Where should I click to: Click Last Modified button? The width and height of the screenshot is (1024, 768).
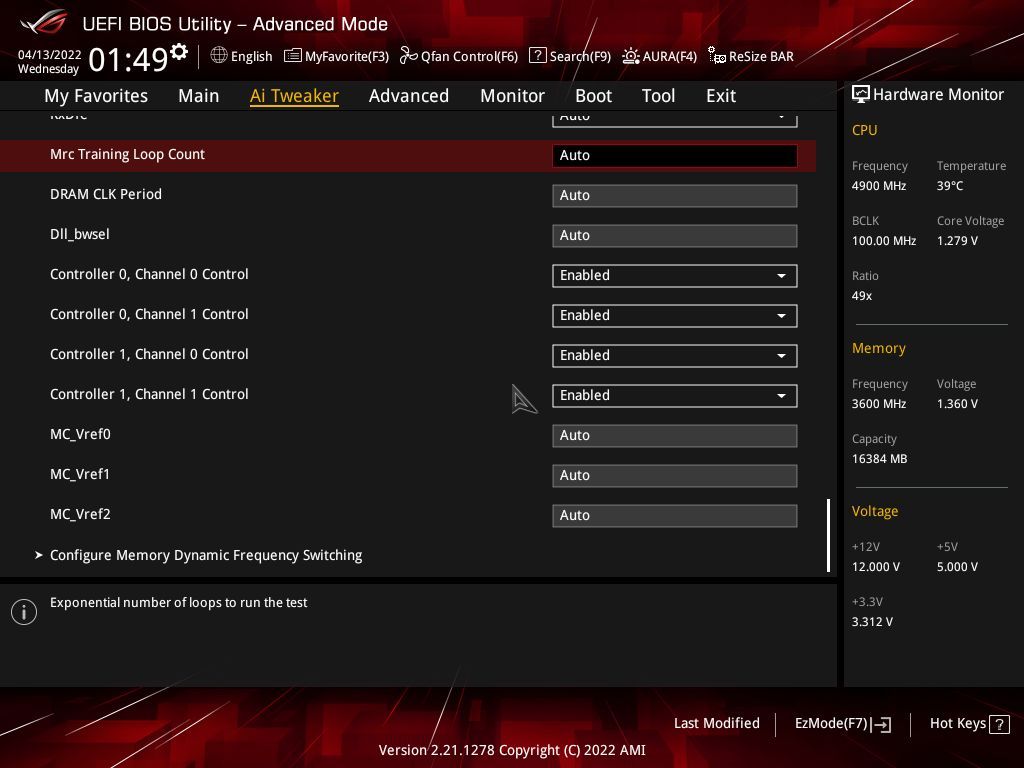click(716, 723)
